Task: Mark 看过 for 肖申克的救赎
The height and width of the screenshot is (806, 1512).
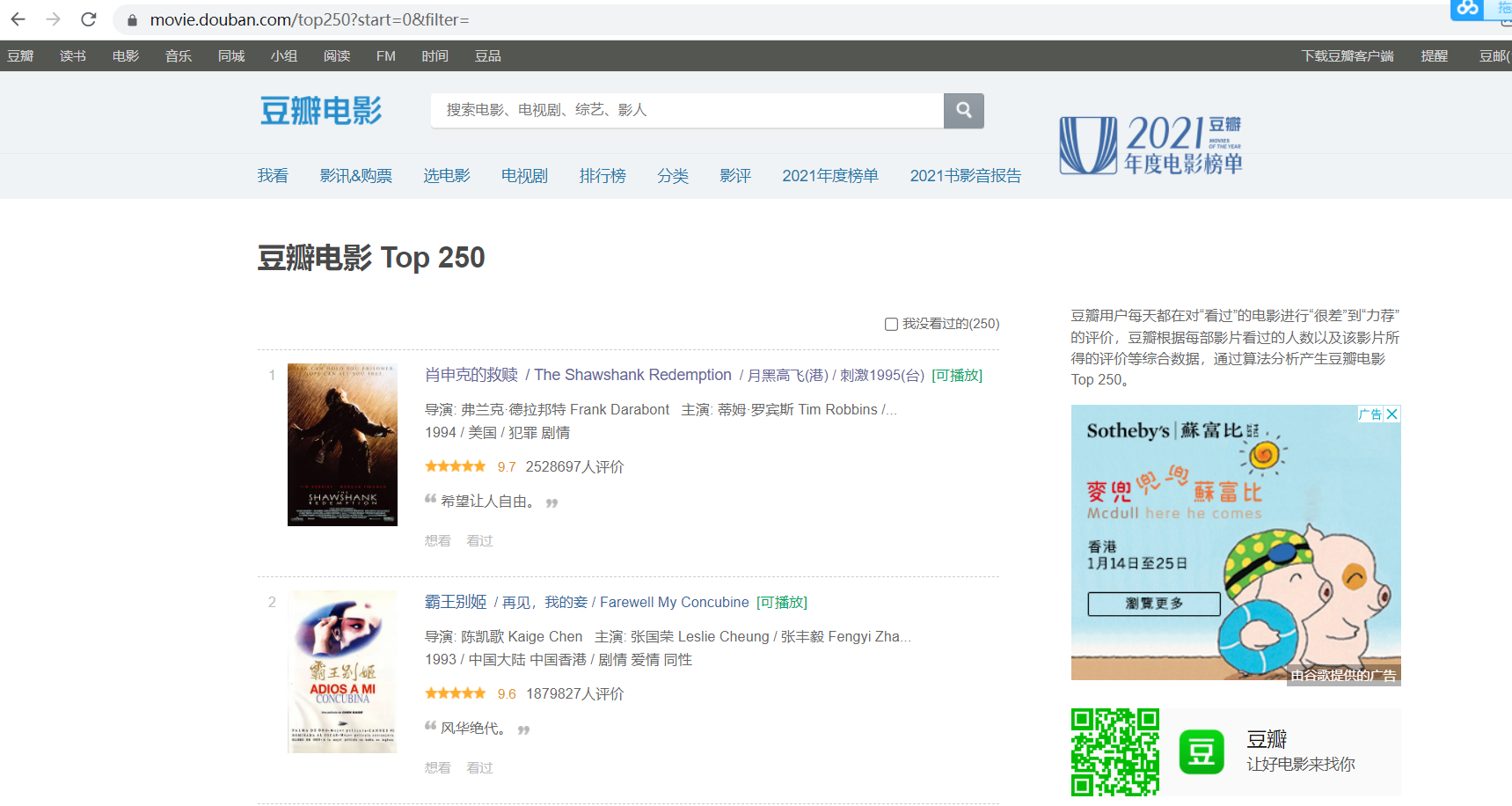Action: point(479,541)
